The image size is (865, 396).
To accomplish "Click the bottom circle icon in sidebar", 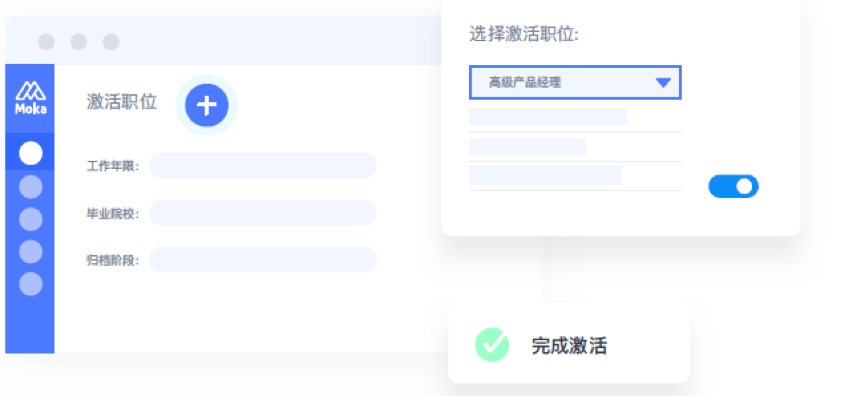I will click(x=30, y=284).
